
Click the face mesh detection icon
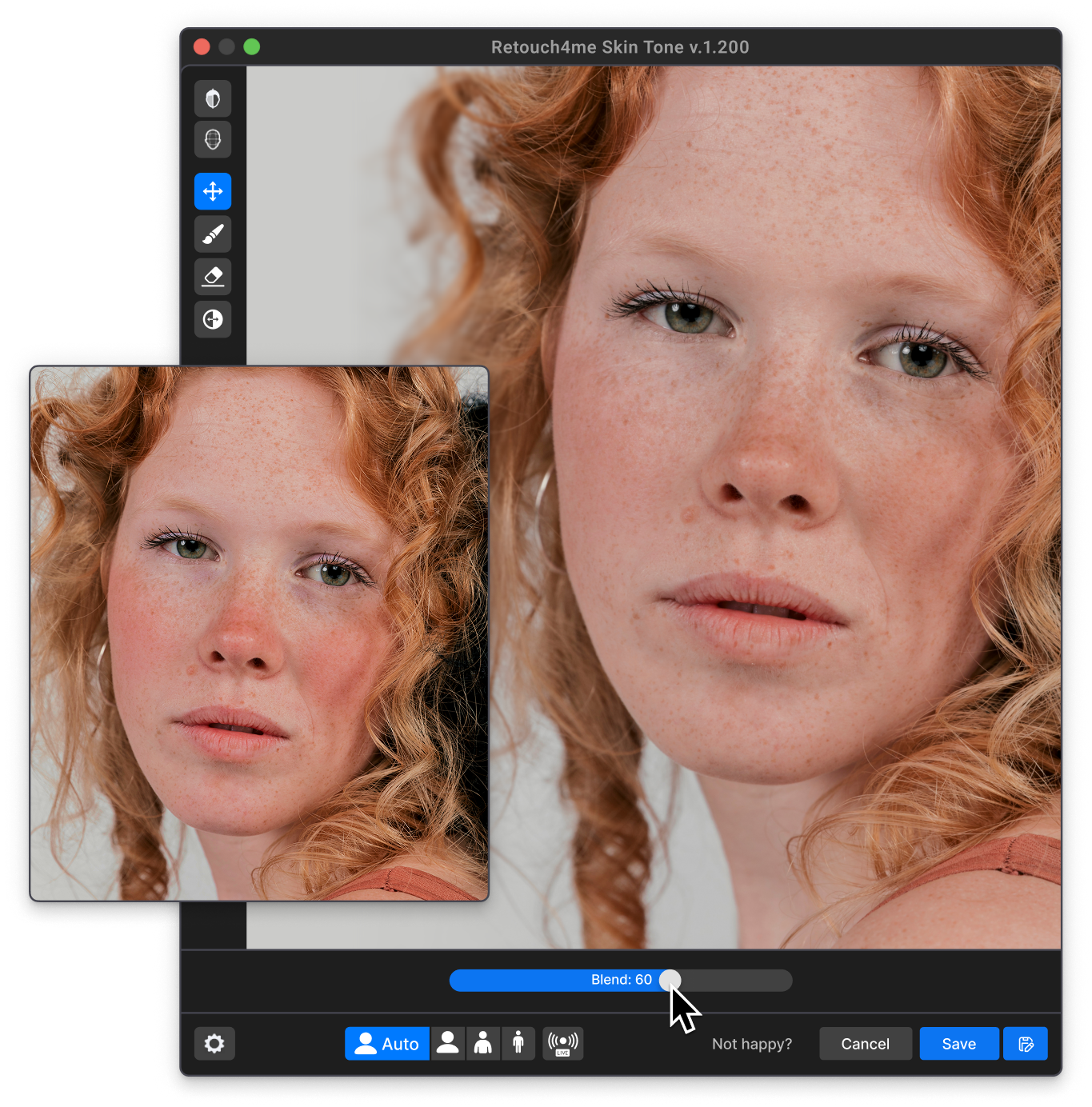[213, 139]
